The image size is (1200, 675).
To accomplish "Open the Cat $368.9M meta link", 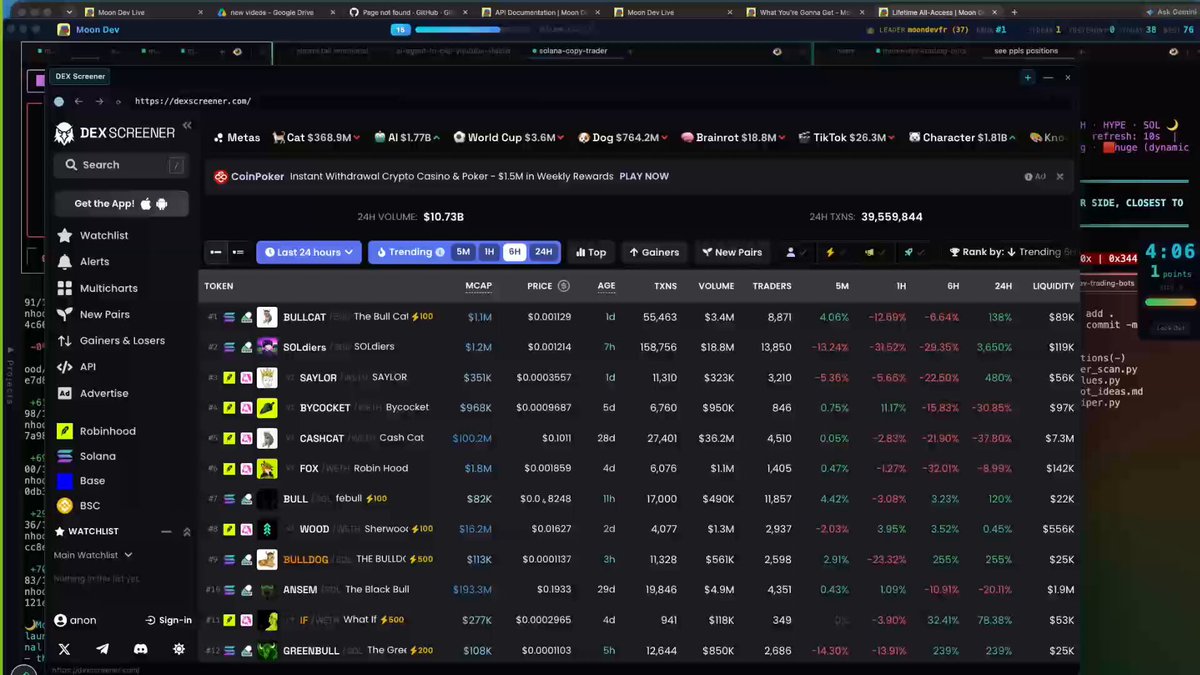I will pyautogui.click(x=318, y=138).
